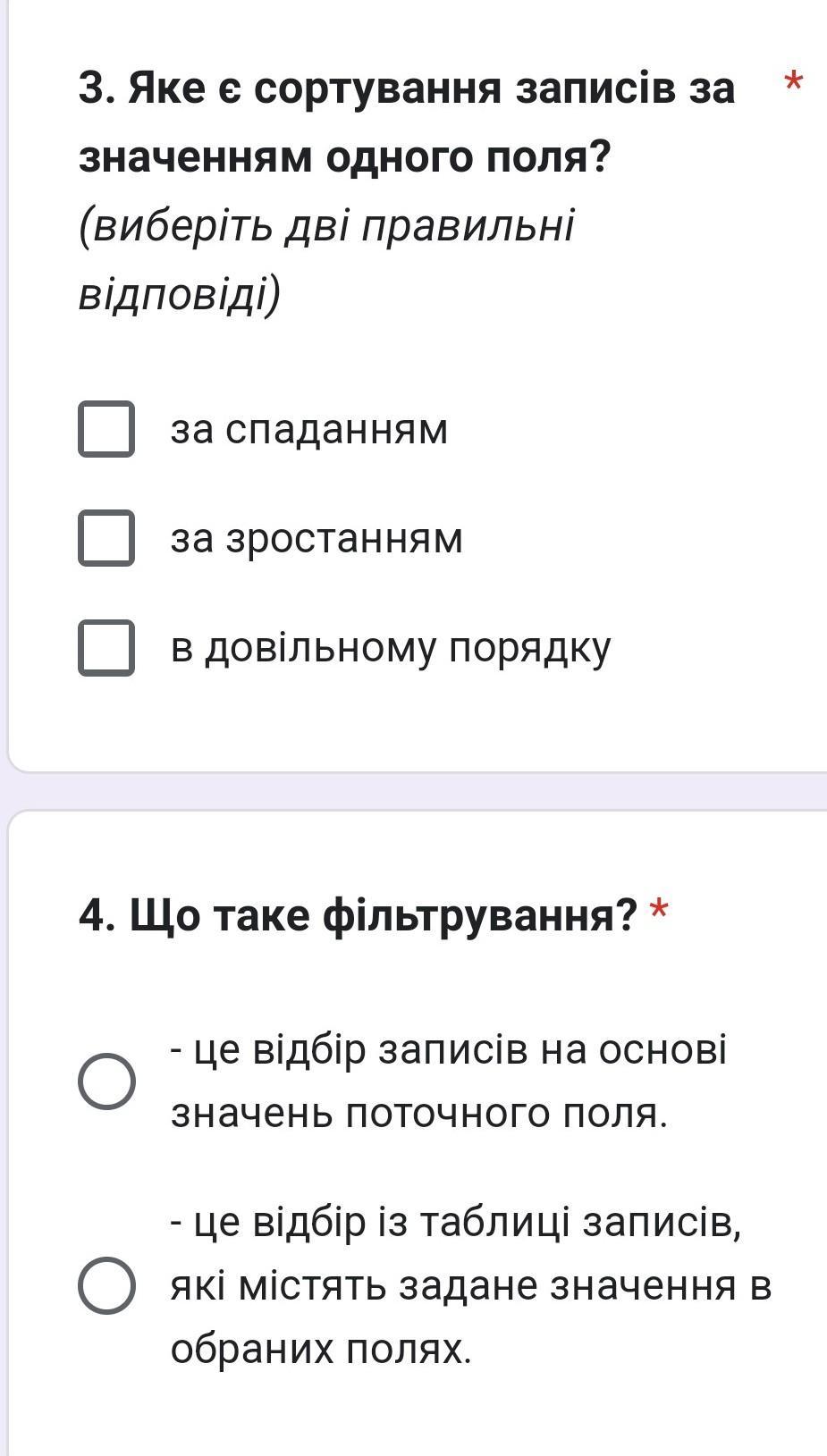Tick the "за зростанням" checkbox
Screen dimensions: 827x1456
pos(106,538)
